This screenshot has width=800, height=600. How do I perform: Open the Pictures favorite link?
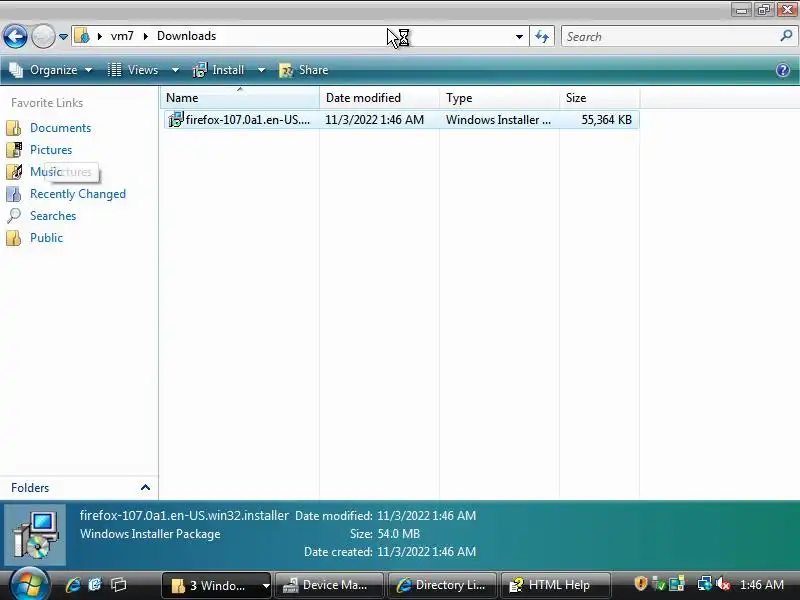pyautogui.click(x=51, y=150)
